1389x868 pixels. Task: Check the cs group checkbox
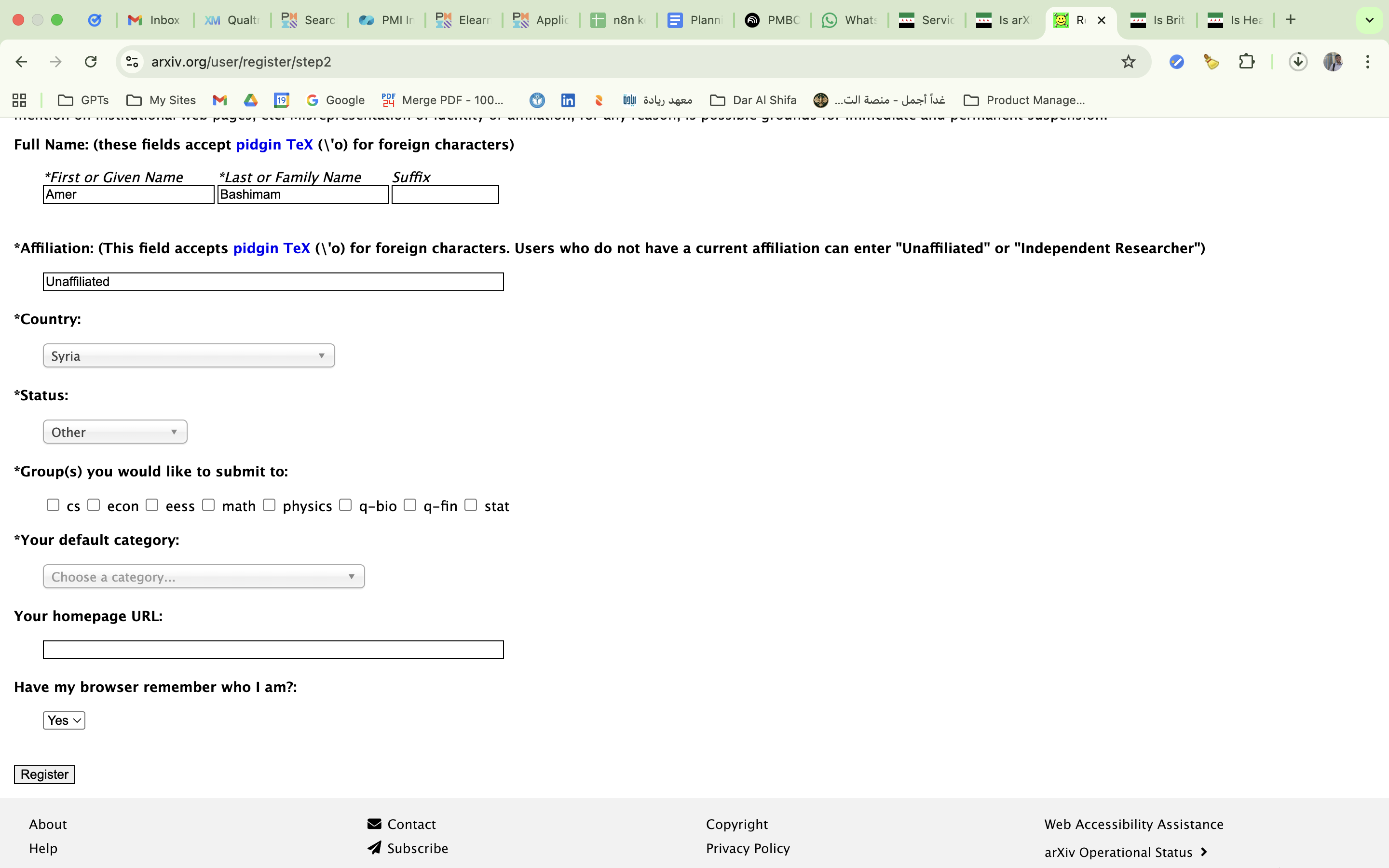[54, 505]
